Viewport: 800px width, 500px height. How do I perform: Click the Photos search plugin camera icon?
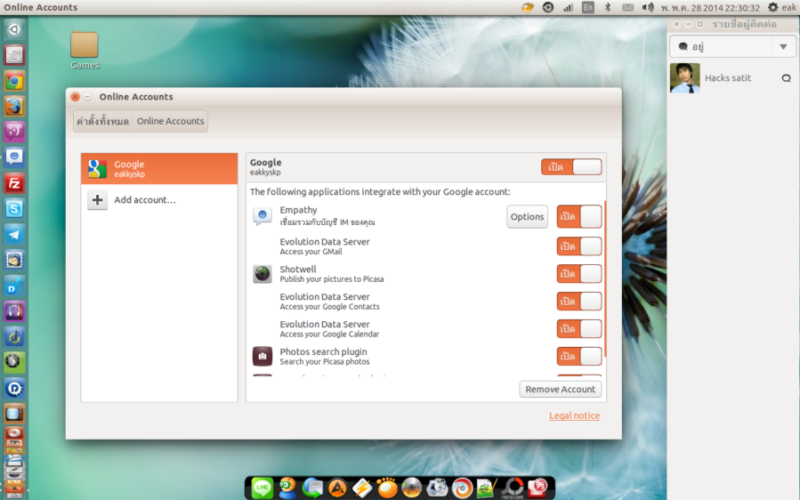pos(262,356)
